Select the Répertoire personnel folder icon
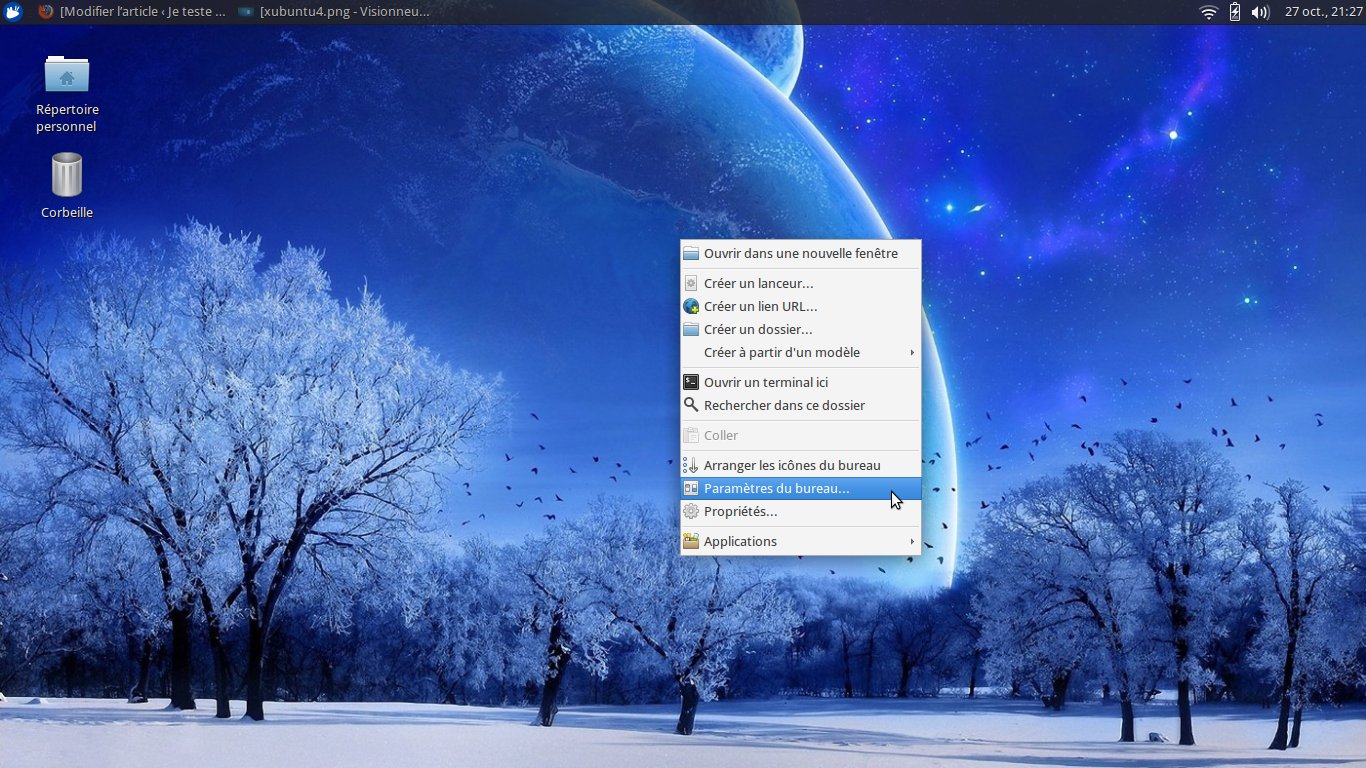This screenshot has height=768, width=1366. [67, 73]
